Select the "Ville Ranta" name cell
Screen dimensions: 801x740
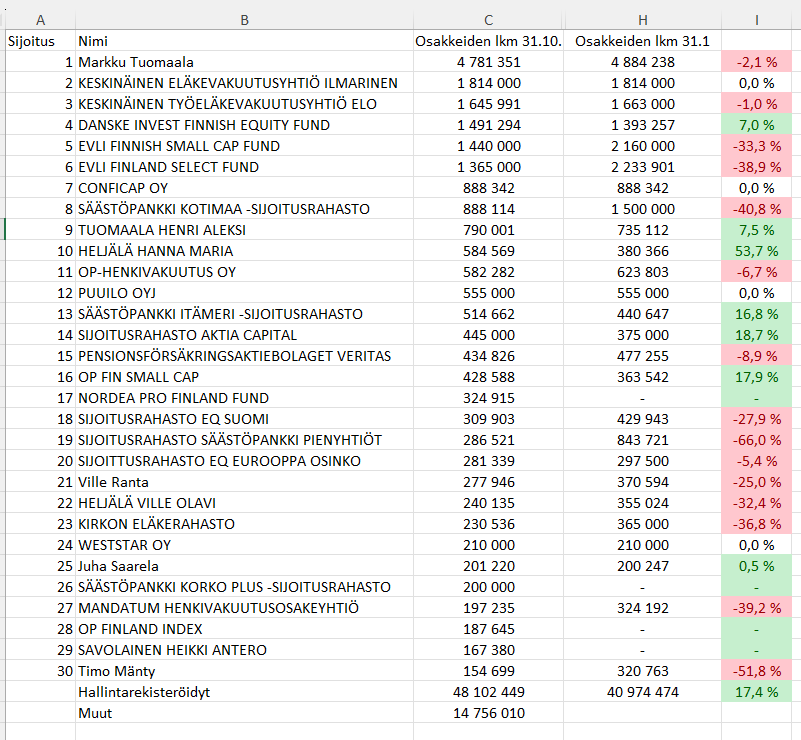(x=244, y=482)
